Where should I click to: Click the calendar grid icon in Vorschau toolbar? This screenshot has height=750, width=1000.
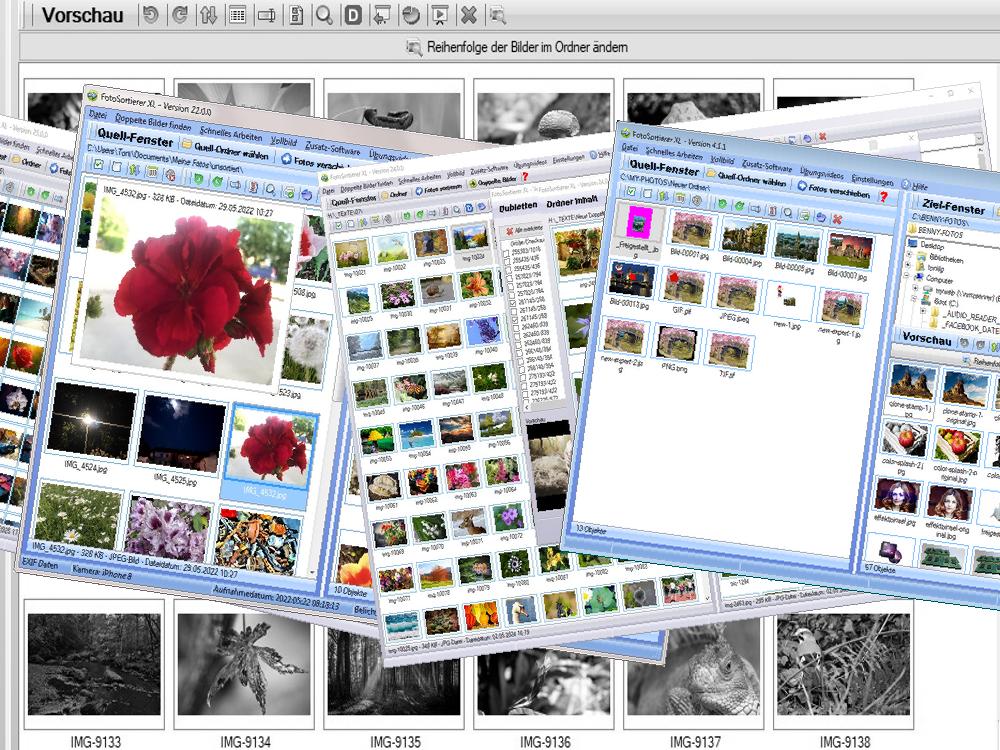click(237, 15)
